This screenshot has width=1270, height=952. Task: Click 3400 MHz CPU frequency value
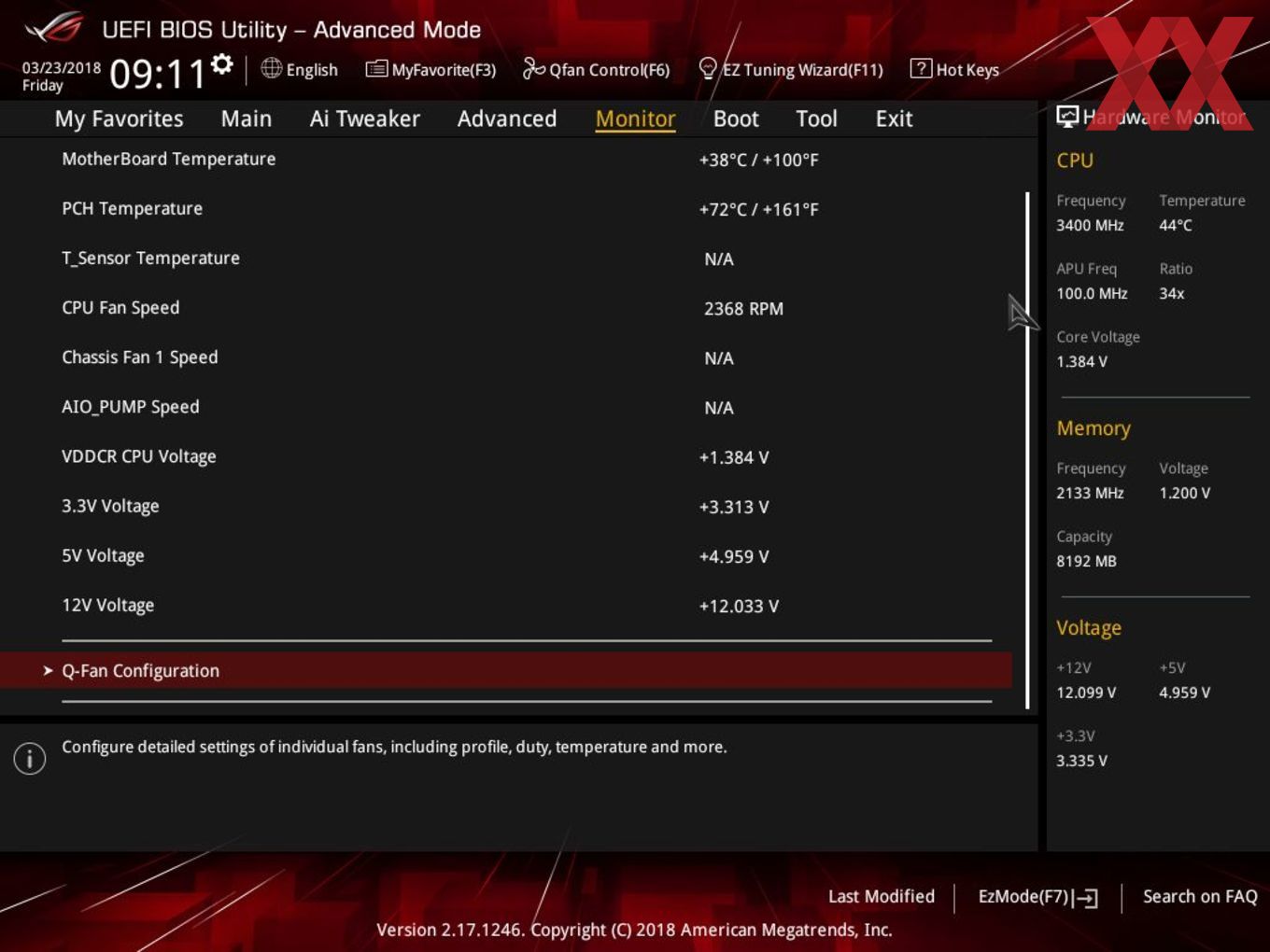pyautogui.click(x=1090, y=225)
